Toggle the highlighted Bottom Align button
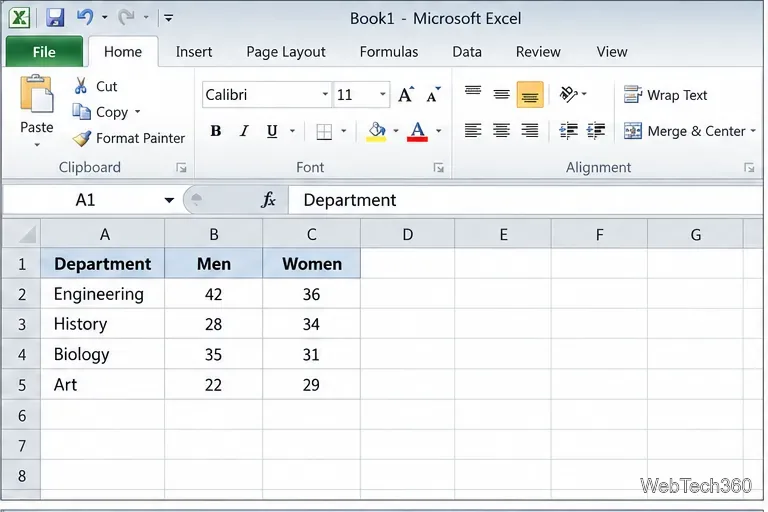Viewport: 768px width, 512px height. click(530, 94)
